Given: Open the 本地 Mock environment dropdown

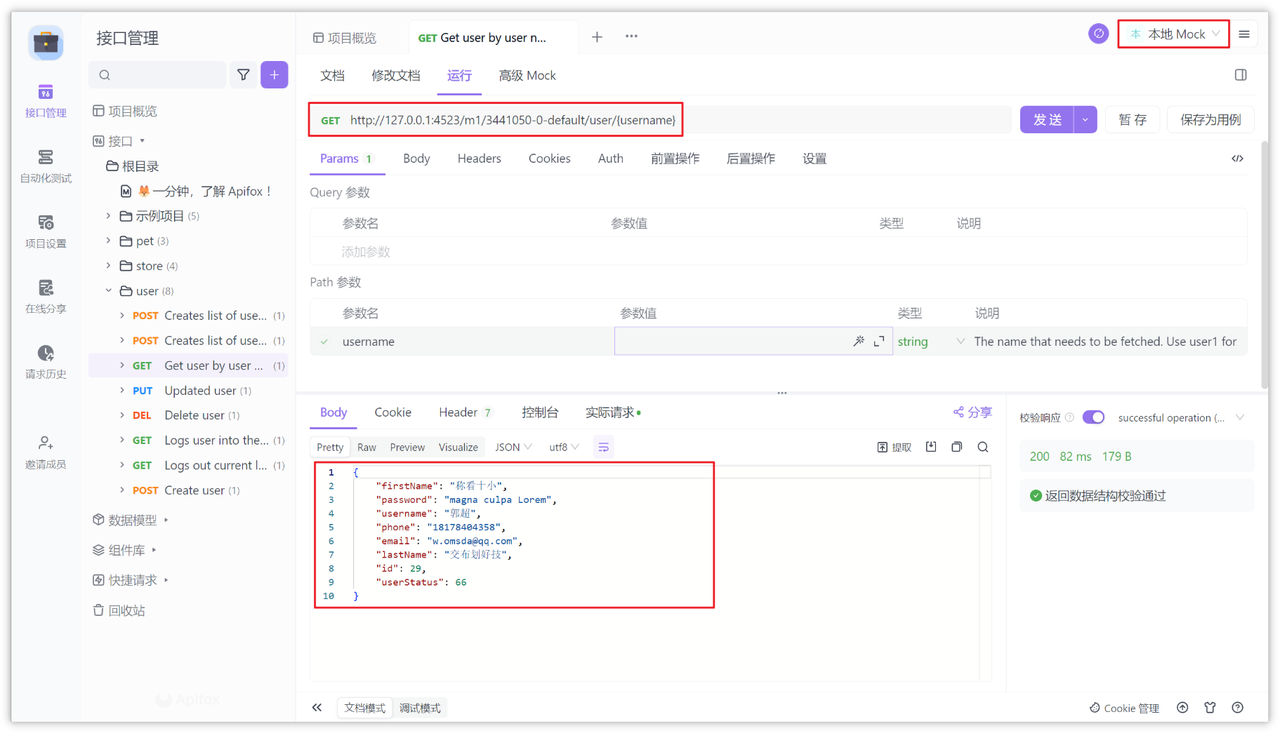Looking at the screenshot, I should (x=1173, y=33).
